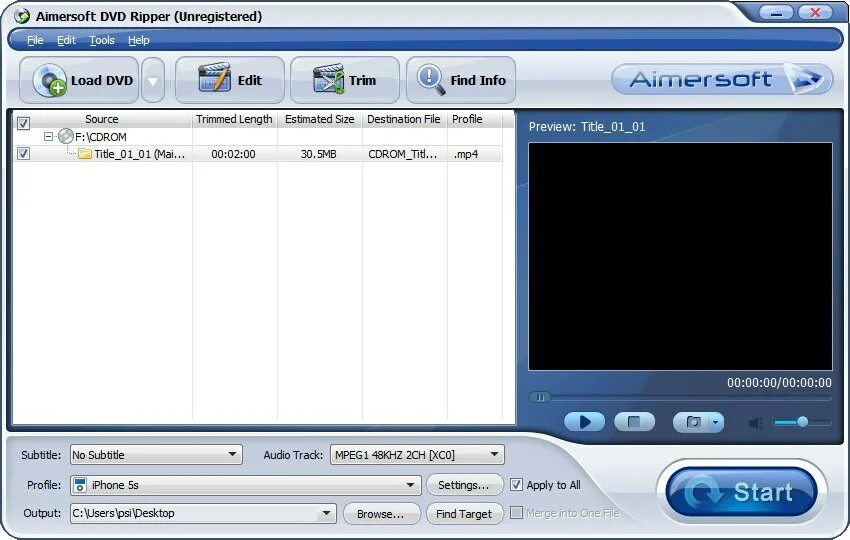850x540 pixels.
Task: Open the Load DVD dropdown arrow
Action: pos(153,81)
